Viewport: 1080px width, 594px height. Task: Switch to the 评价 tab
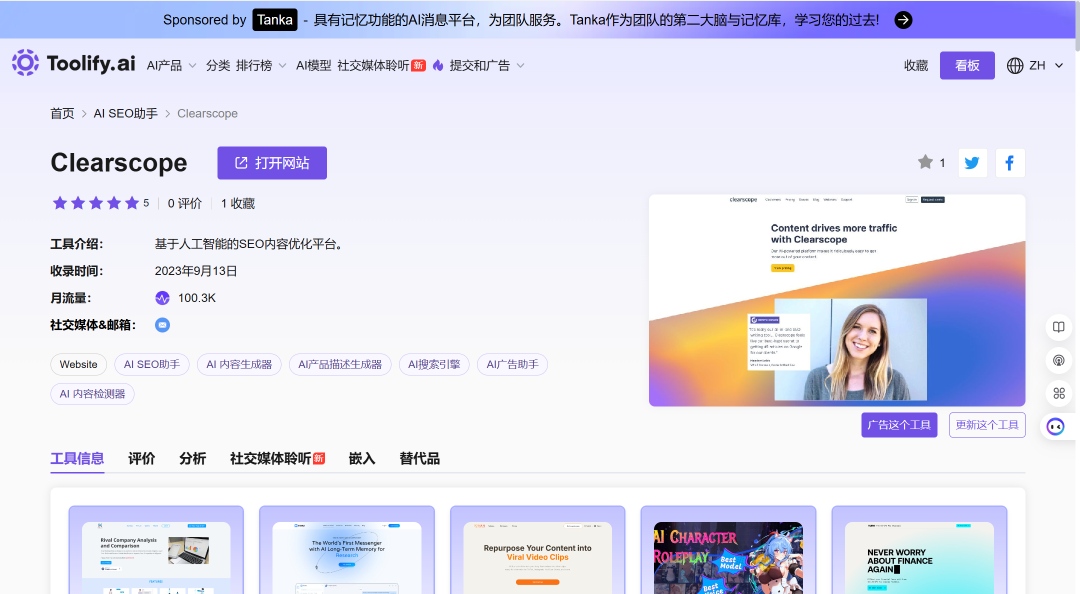pyautogui.click(x=141, y=458)
